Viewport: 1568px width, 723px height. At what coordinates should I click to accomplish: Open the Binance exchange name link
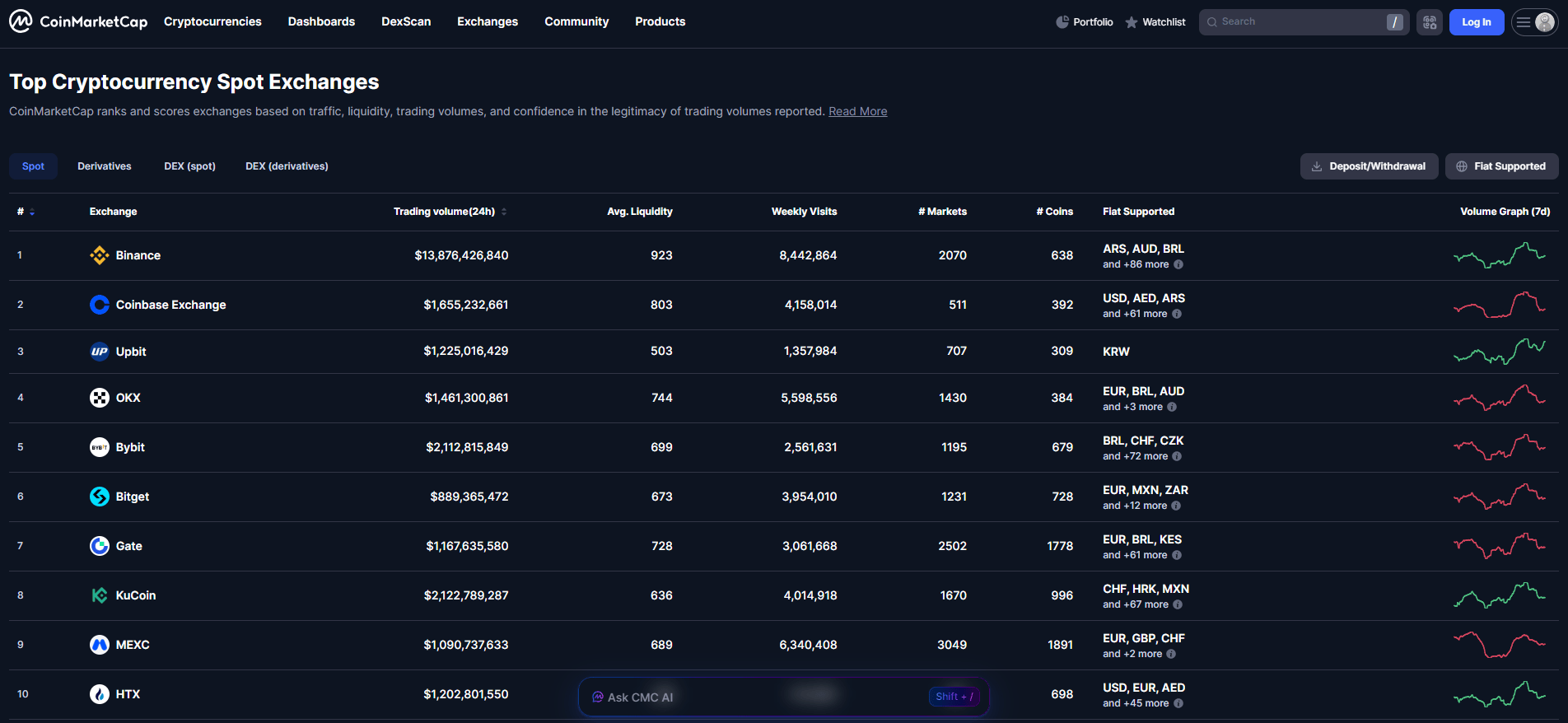138,255
